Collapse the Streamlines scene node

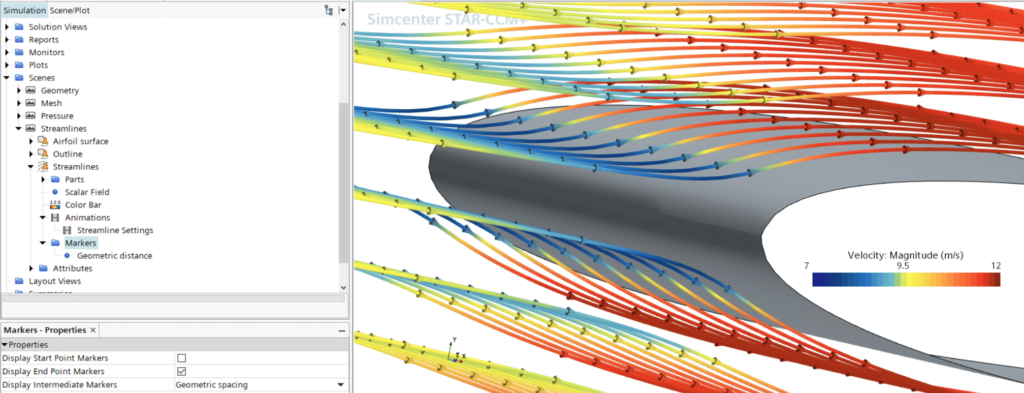coord(19,129)
